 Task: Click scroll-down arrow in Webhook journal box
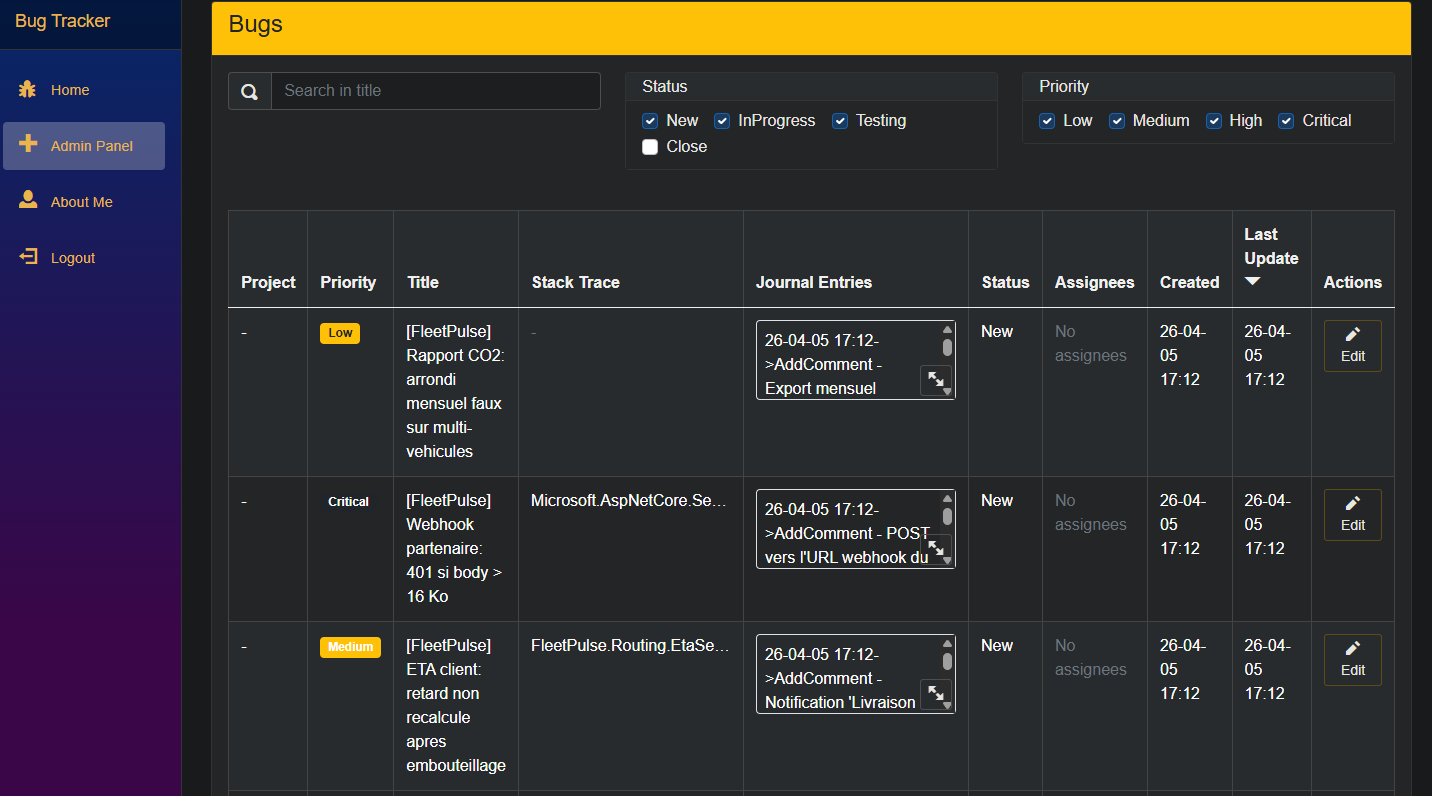(x=947, y=561)
